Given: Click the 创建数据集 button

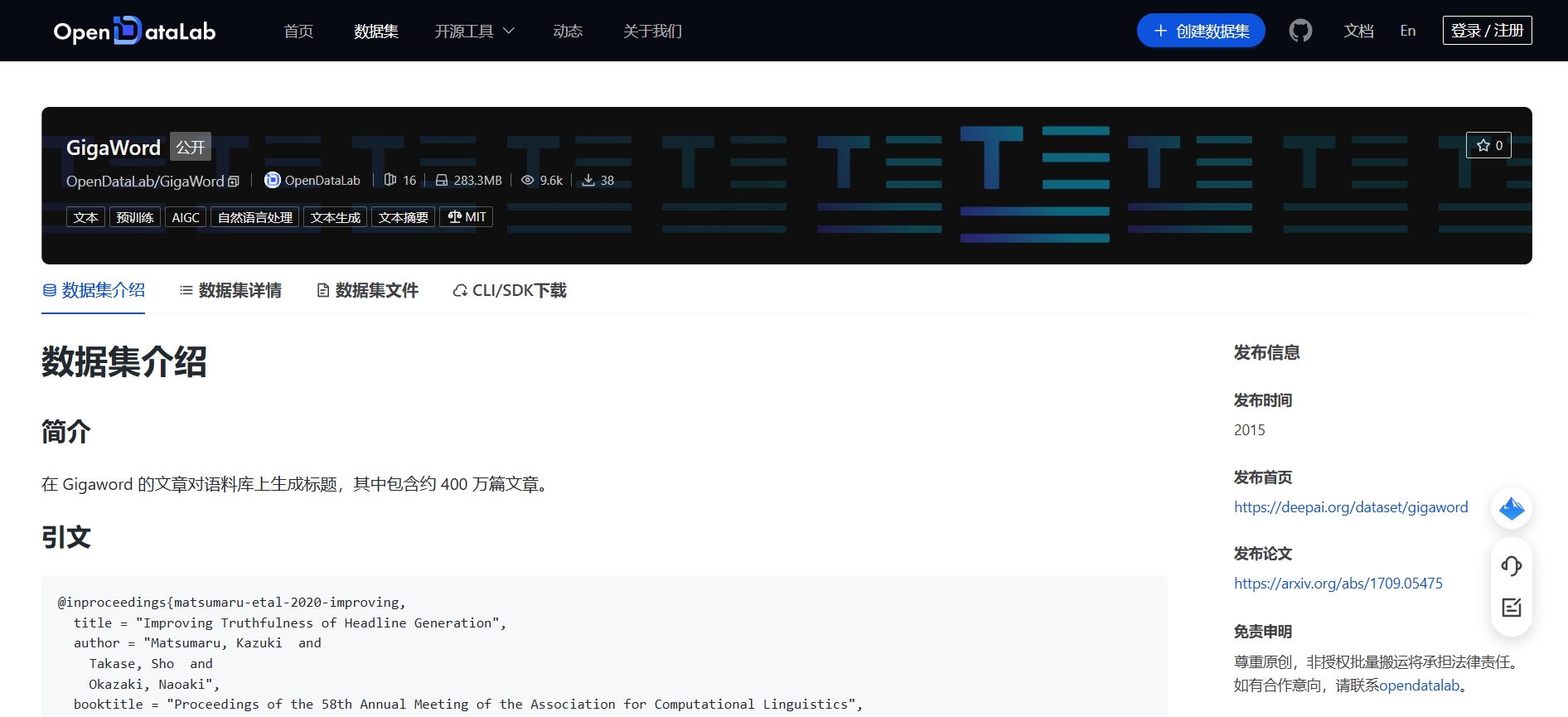Looking at the screenshot, I should (x=1201, y=31).
